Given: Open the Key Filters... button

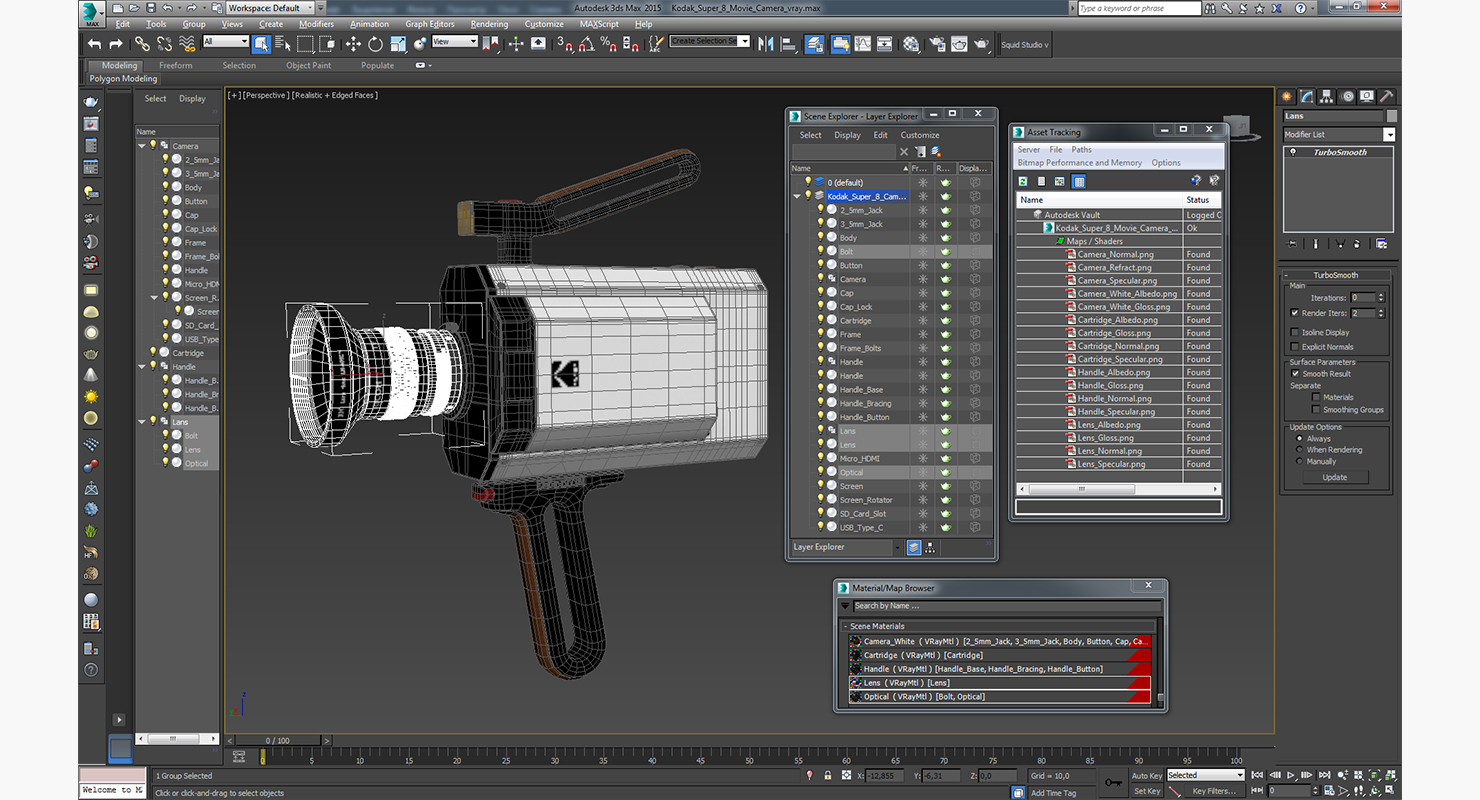Looking at the screenshot, I should click(x=1213, y=791).
